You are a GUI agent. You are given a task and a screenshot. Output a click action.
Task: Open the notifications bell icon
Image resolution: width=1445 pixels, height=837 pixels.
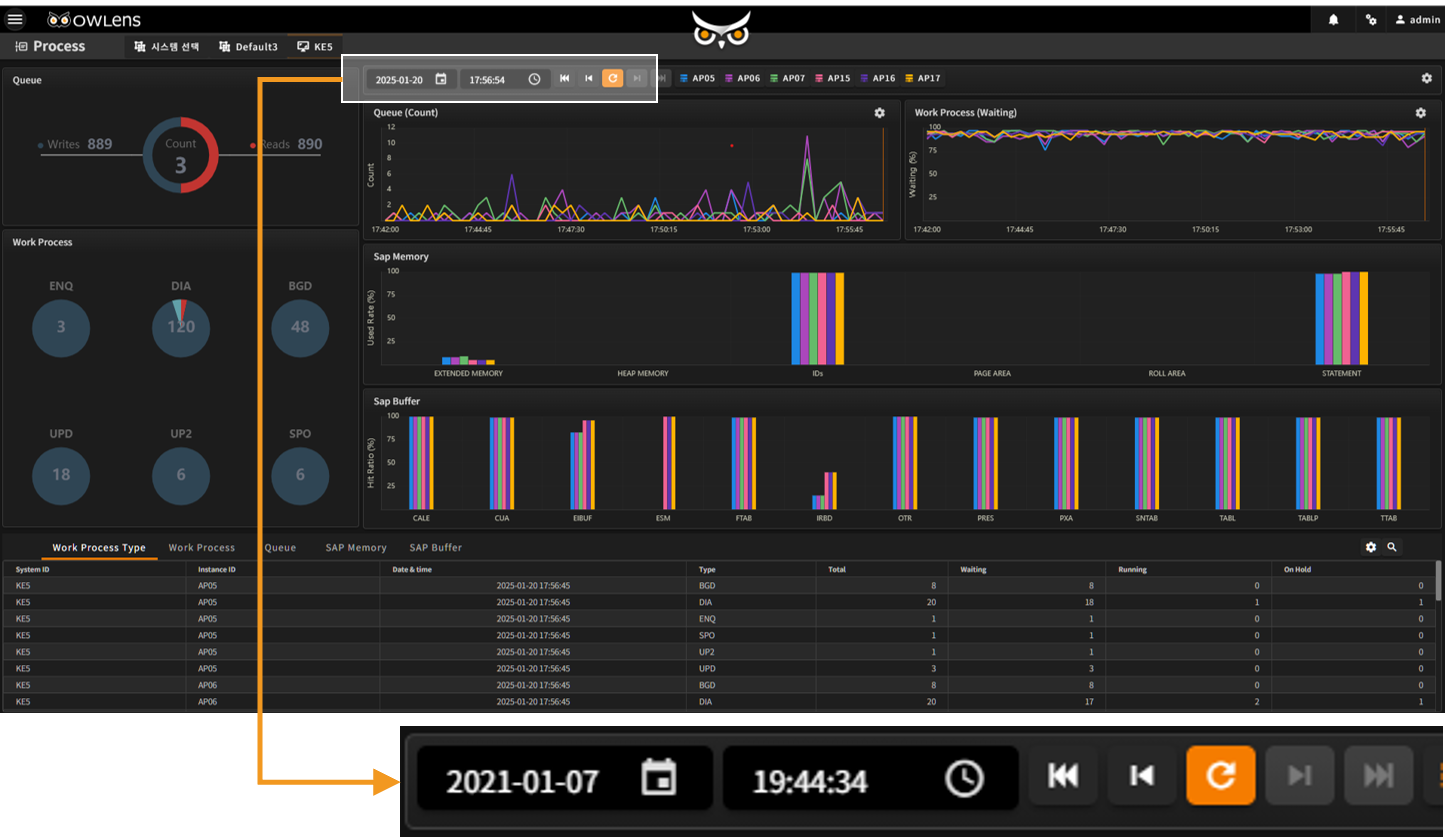pos(1333,20)
